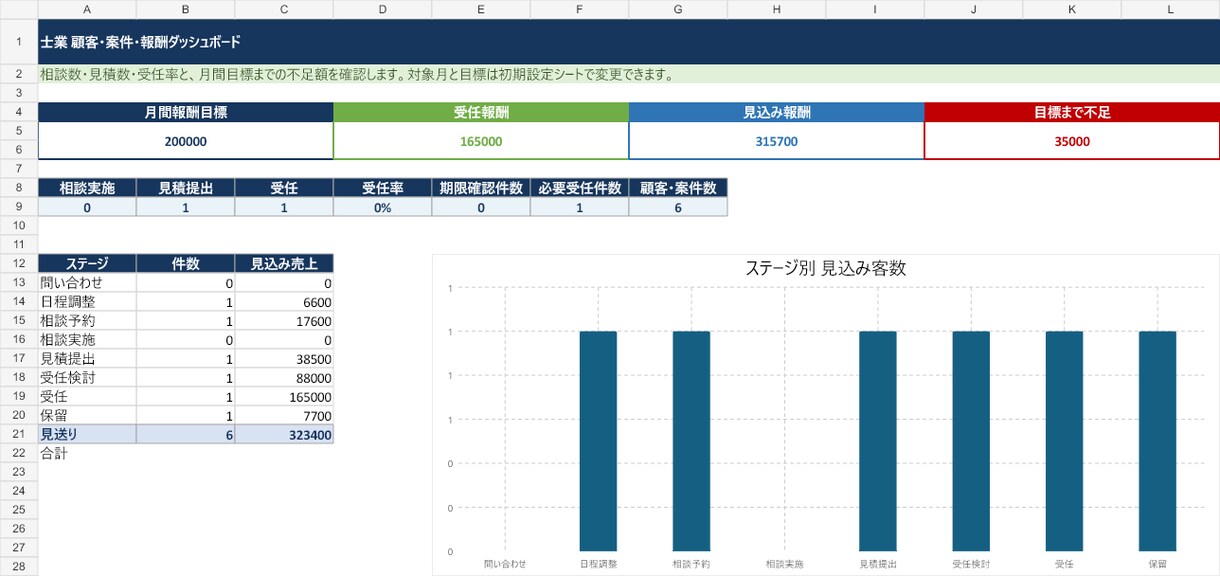This screenshot has height=576, width=1220.
Task: Select the 相談実施 KPI header in row 8
Action: pos(87,188)
